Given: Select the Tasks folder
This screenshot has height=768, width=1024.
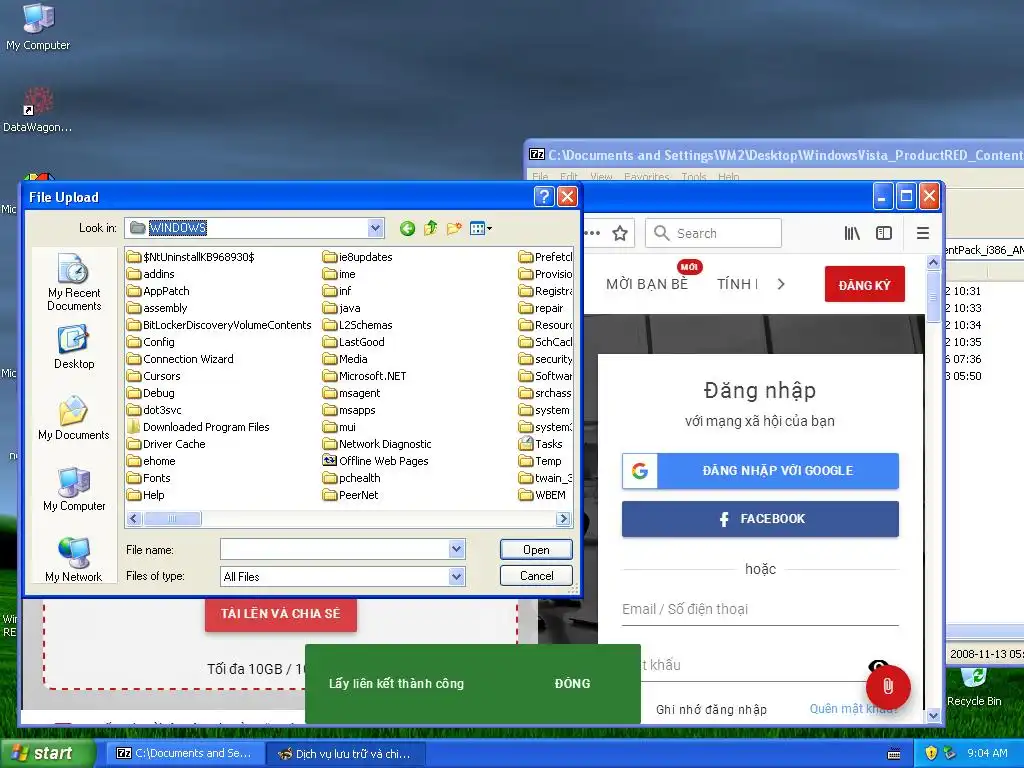Looking at the screenshot, I should 541,444.
